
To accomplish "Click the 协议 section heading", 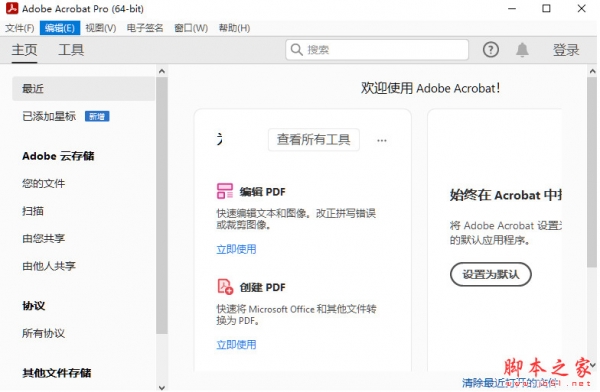I will [x=34, y=306].
